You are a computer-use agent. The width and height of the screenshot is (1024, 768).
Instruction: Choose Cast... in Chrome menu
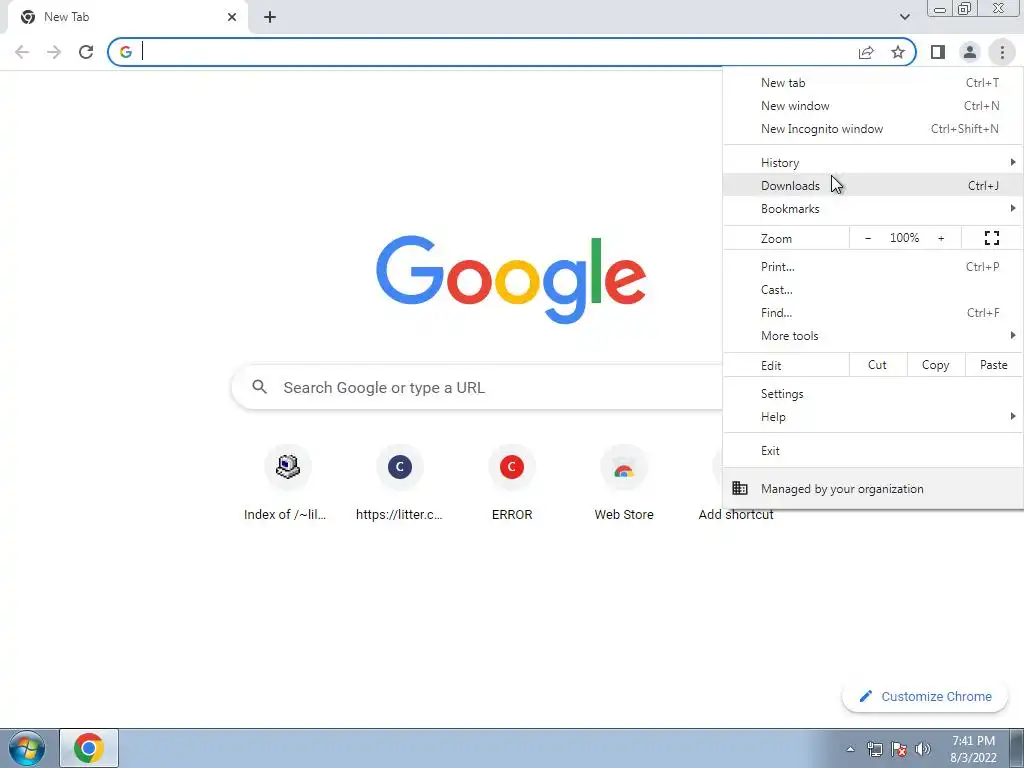point(873,289)
